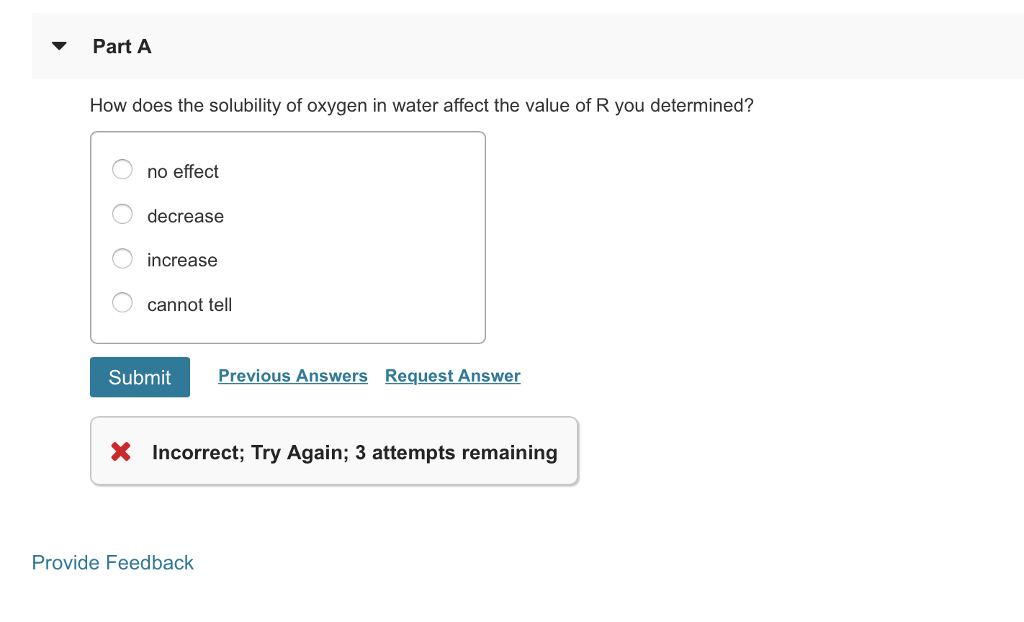Click the Part A section title
The width and height of the screenshot is (1024, 622).
121,46
